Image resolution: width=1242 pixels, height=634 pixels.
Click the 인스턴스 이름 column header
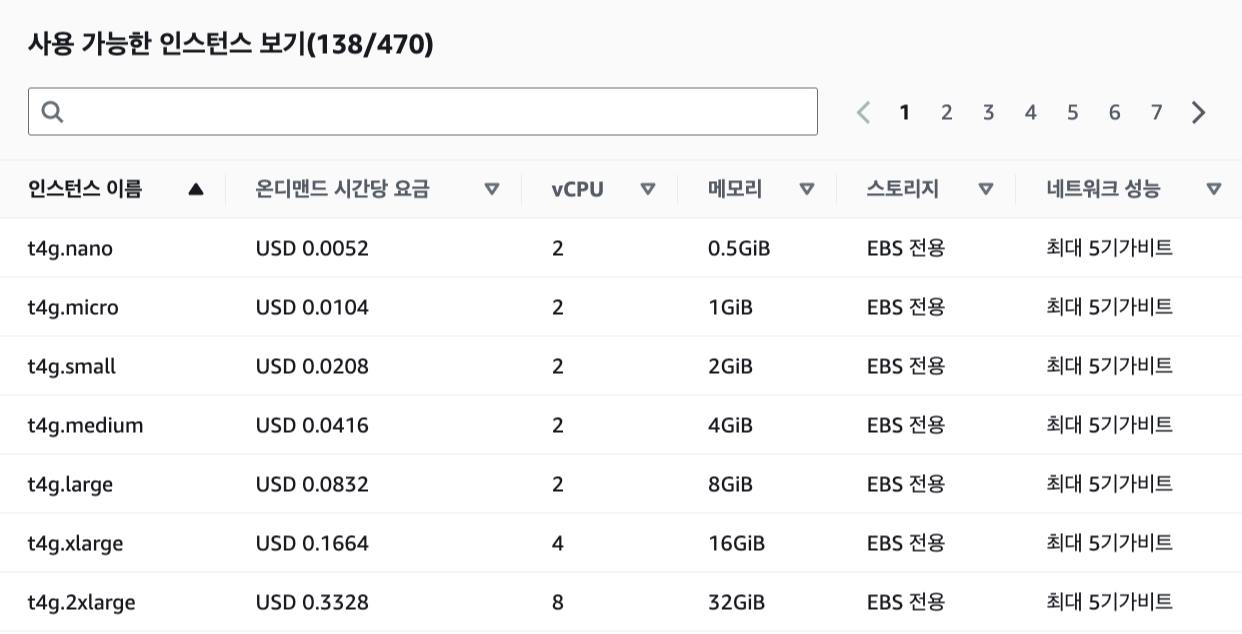85,189
